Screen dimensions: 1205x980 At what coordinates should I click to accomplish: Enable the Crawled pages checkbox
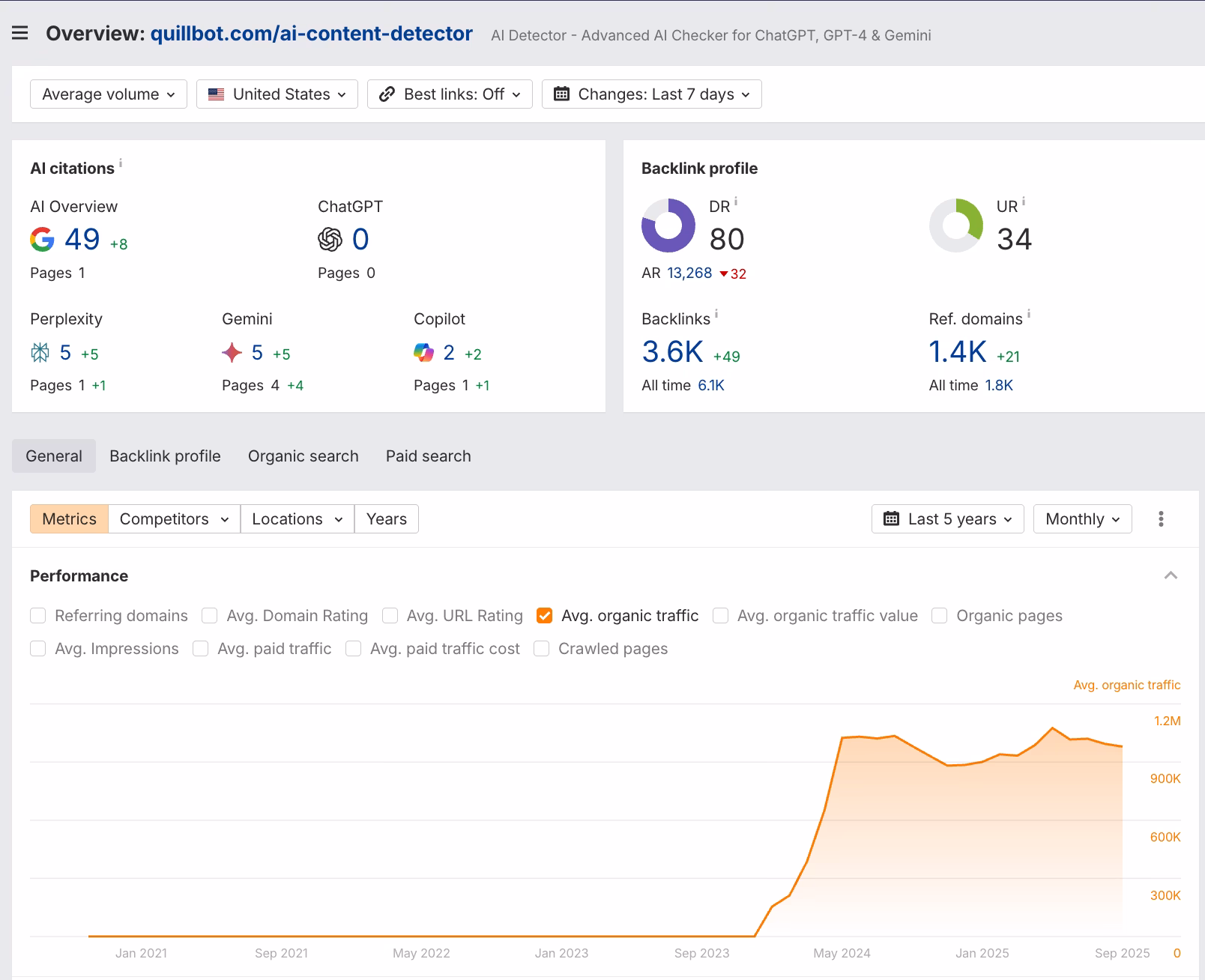[542, 649]
